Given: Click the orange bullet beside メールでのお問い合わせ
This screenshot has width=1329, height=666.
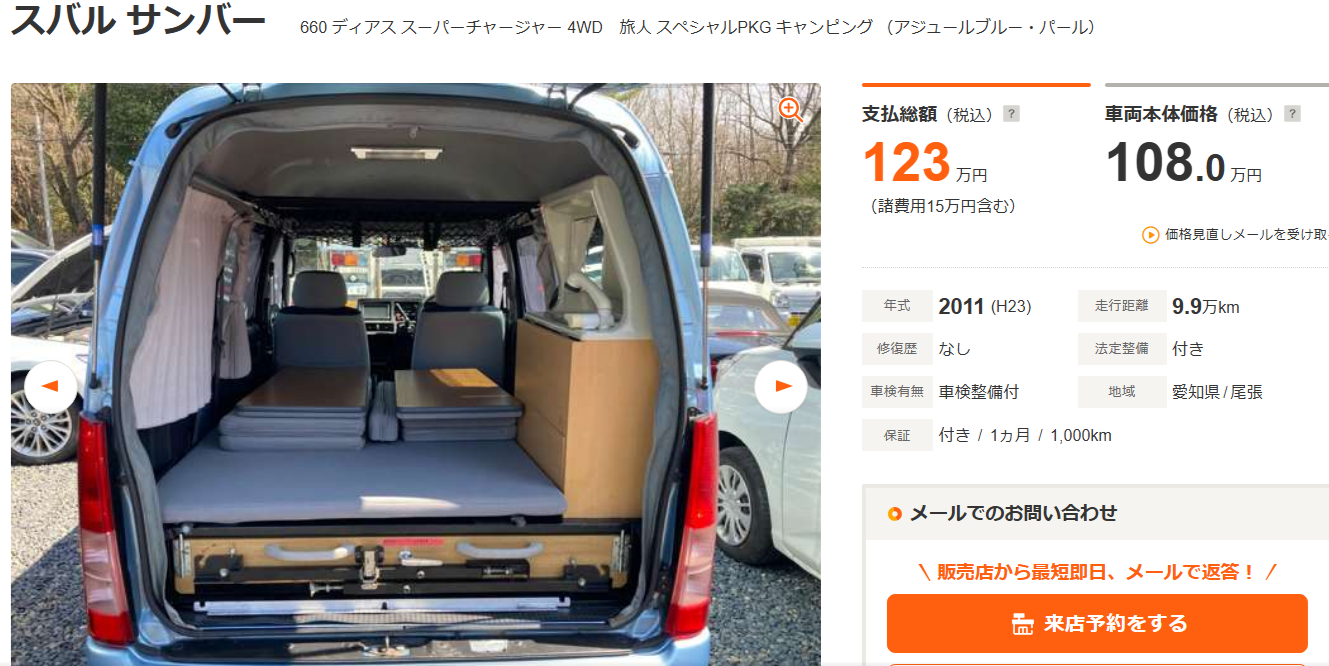Looking at the screenshot, I should tap(895, 514).
